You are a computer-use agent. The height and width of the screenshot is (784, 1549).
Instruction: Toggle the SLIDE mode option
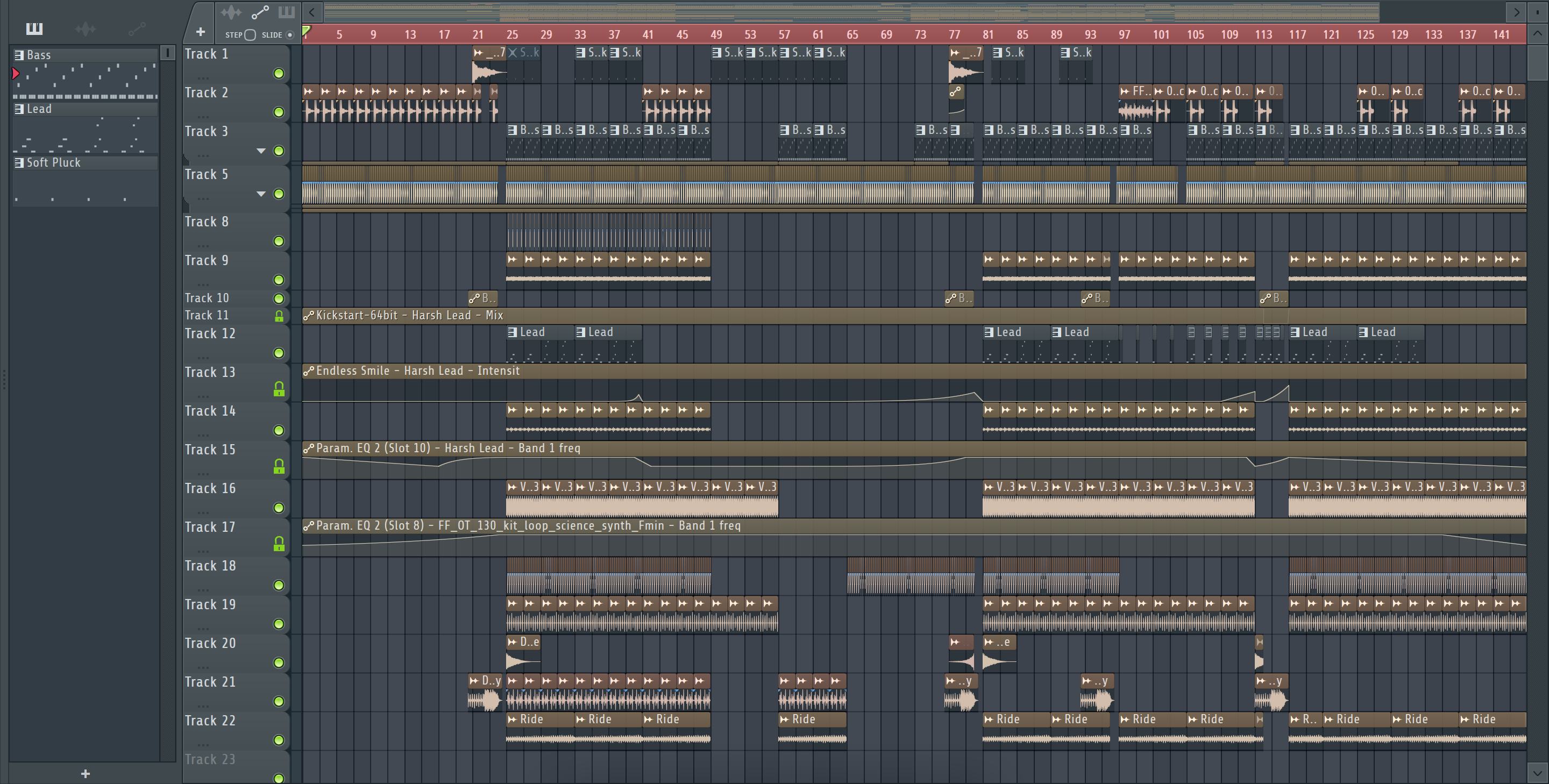pos(290,35)
